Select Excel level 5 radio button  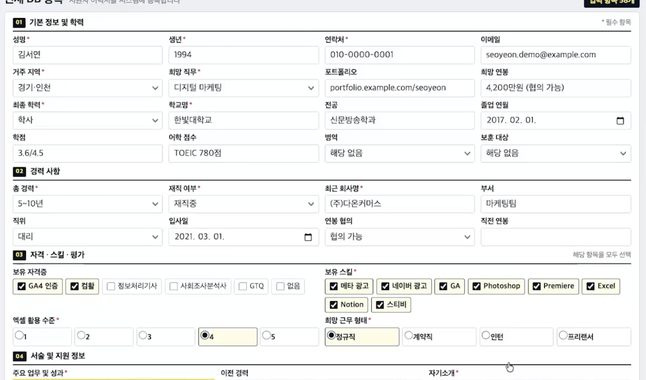pyautogui.click(x=266, y=335)
